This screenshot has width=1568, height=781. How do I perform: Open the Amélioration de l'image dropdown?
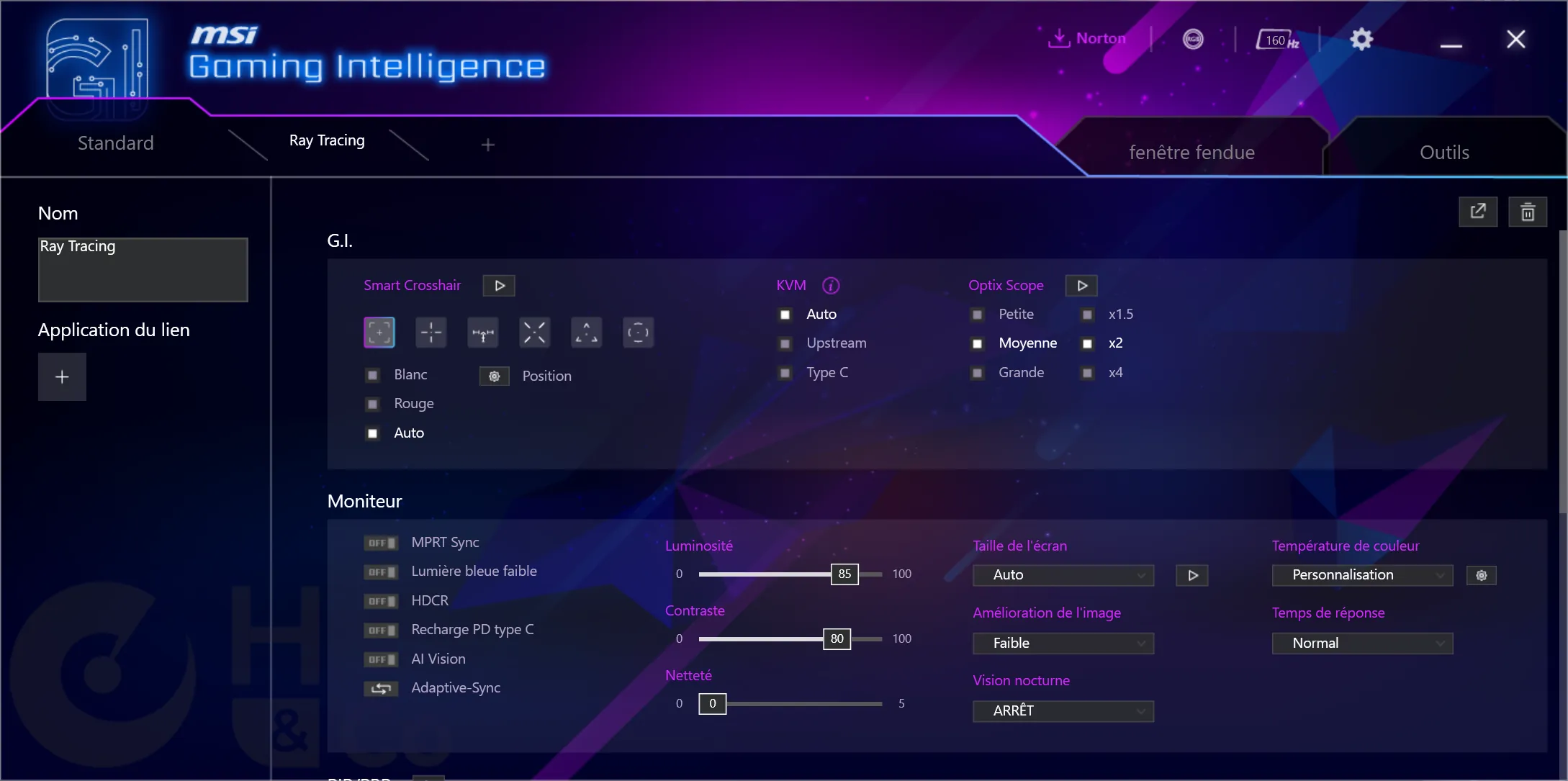pos(1063,642)
